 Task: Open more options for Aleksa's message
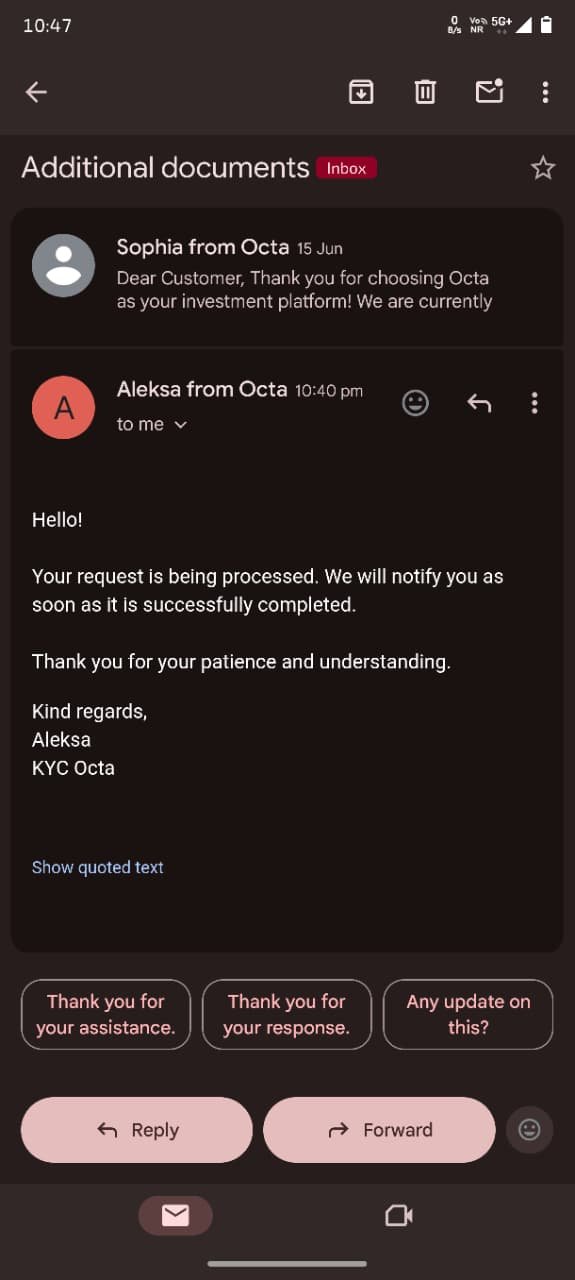click(534, 403)
